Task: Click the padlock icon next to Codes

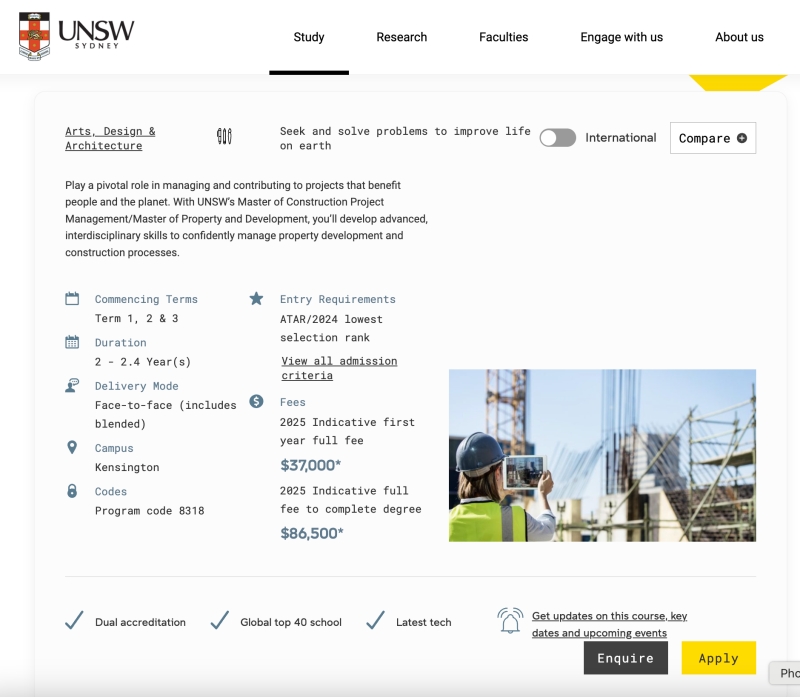Action: 72,491
